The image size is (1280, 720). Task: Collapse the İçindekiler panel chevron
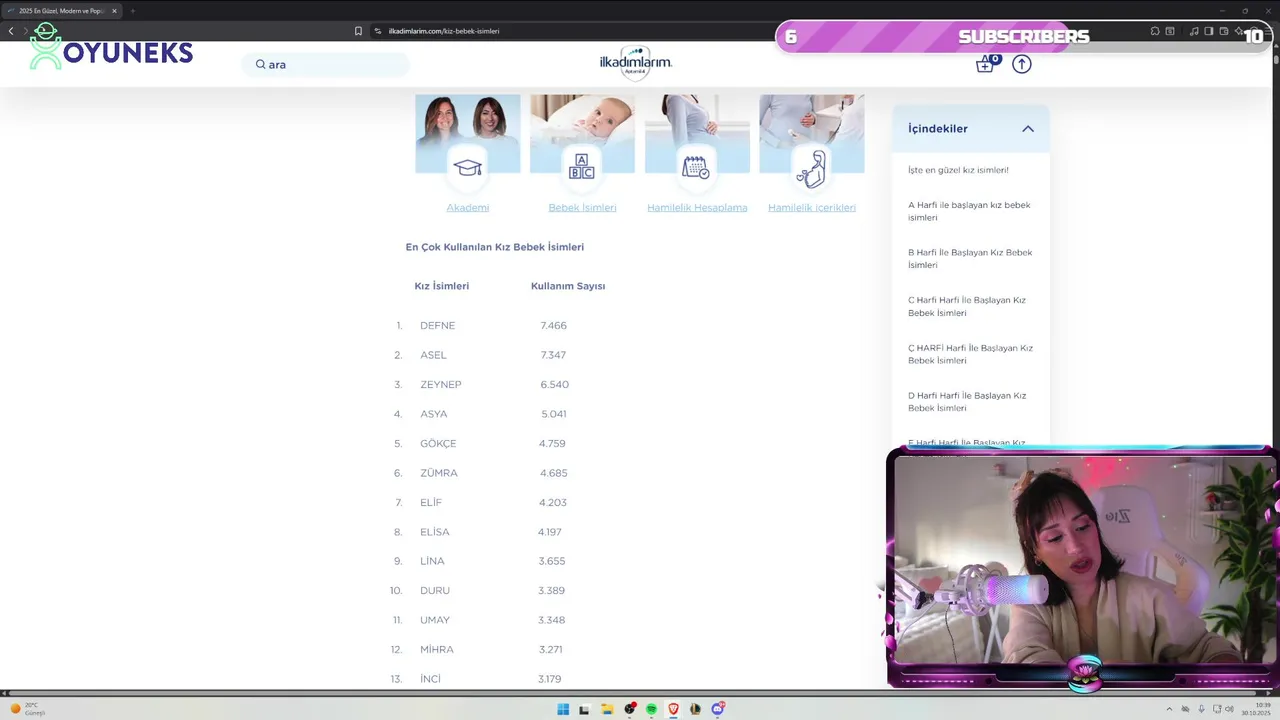(1028, 129)
